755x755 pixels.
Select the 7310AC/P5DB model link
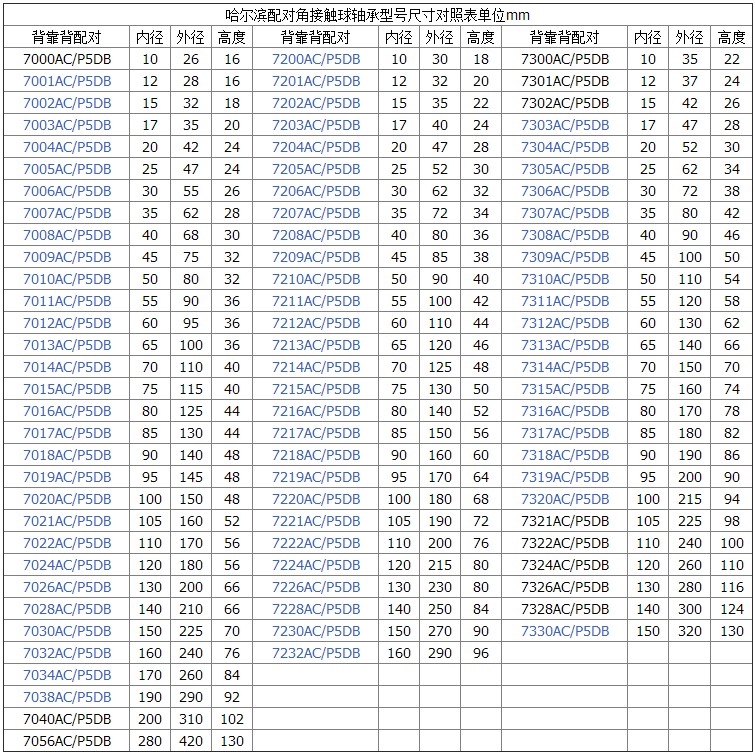[x=565, y=279]
